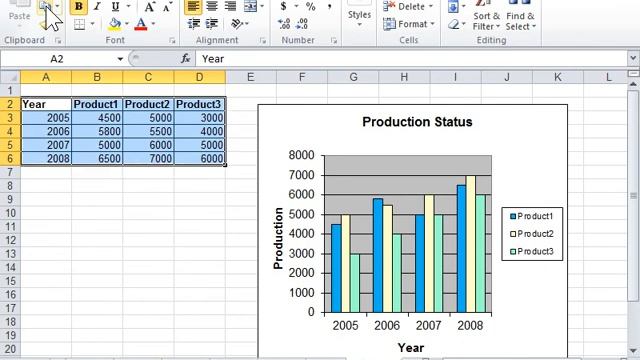Click formula bar containing Year

(x=411, y=59)
